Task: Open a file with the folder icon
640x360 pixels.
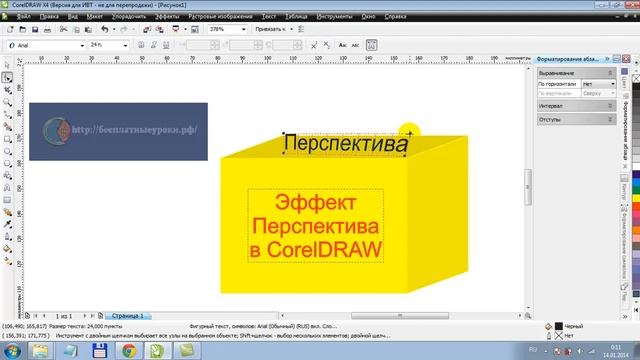Action: [22, 29]
